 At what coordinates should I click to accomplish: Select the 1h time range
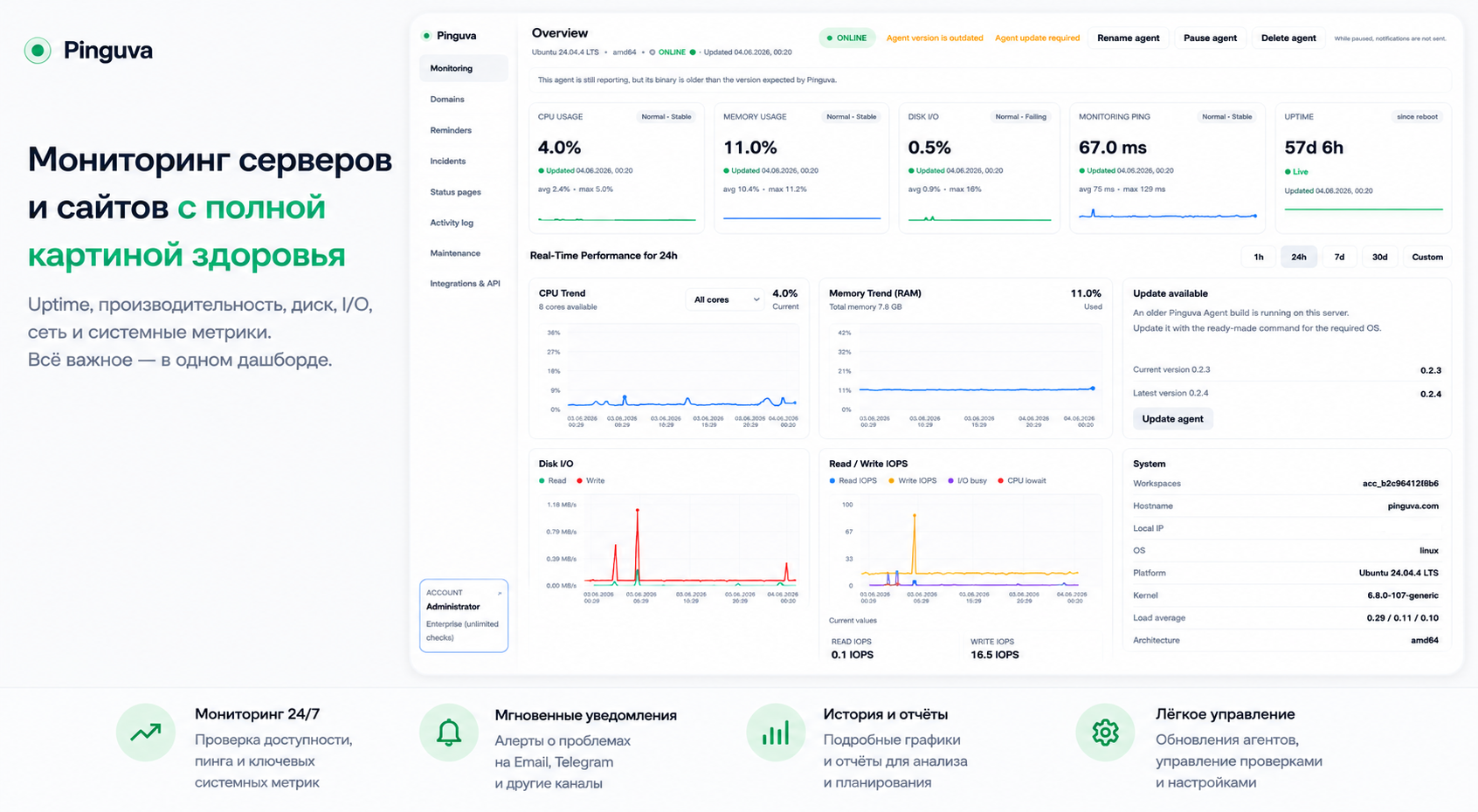tap(1259, 257)
